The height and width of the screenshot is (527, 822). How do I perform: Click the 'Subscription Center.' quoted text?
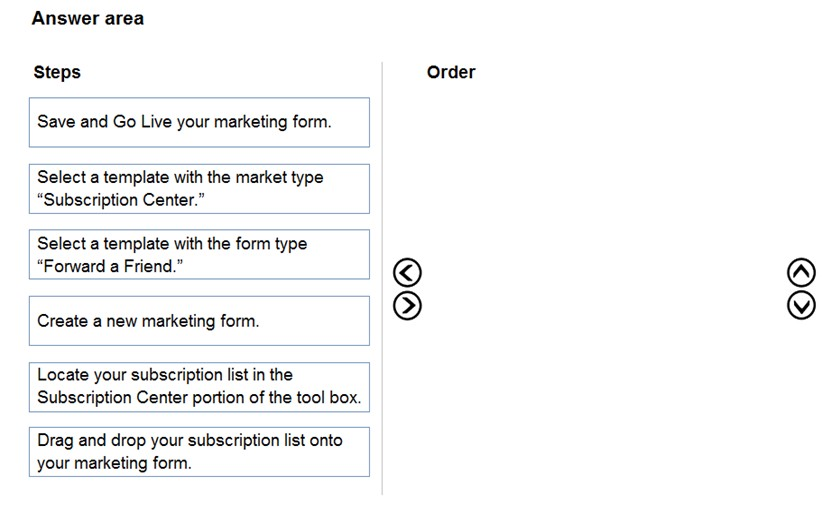pos(121,200)
